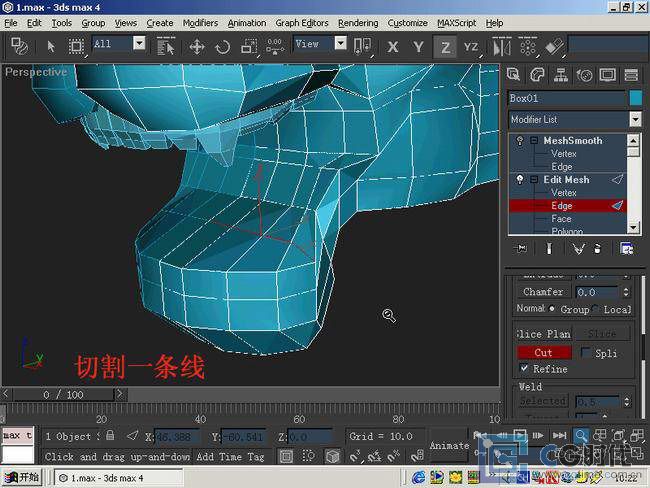This screenshot has height=488, width=650.
Task: Open the Windows Start button
Action: [x=22, y=478]
